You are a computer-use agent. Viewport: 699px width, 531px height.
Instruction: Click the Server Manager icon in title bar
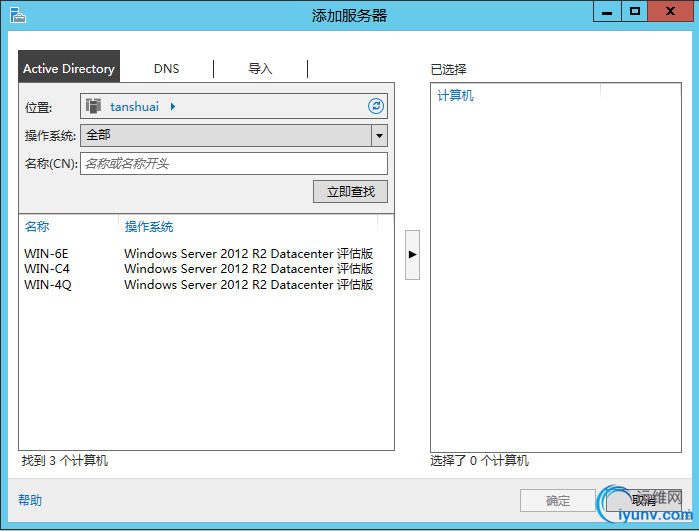[18, 15]
